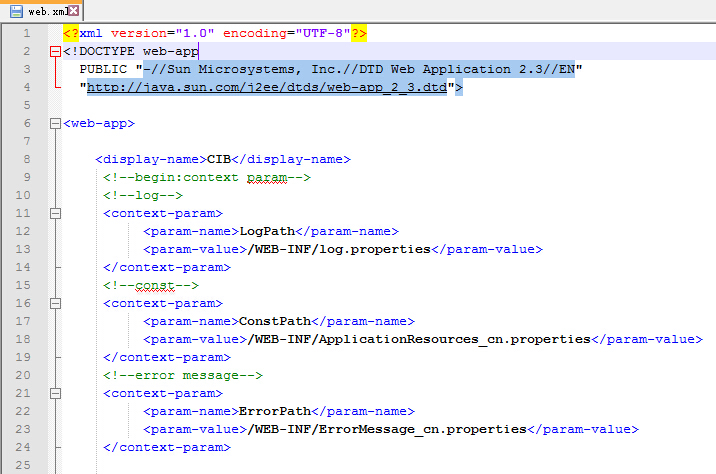Collapse the context-param fold on line 21
The image size is (716, 474).
[x=55, y=393]
